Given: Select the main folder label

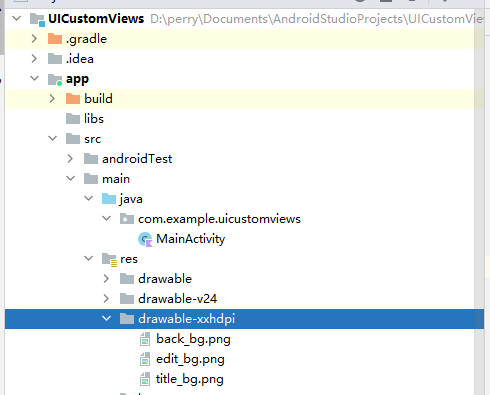Looking at the screenshot, I should 116,179.
